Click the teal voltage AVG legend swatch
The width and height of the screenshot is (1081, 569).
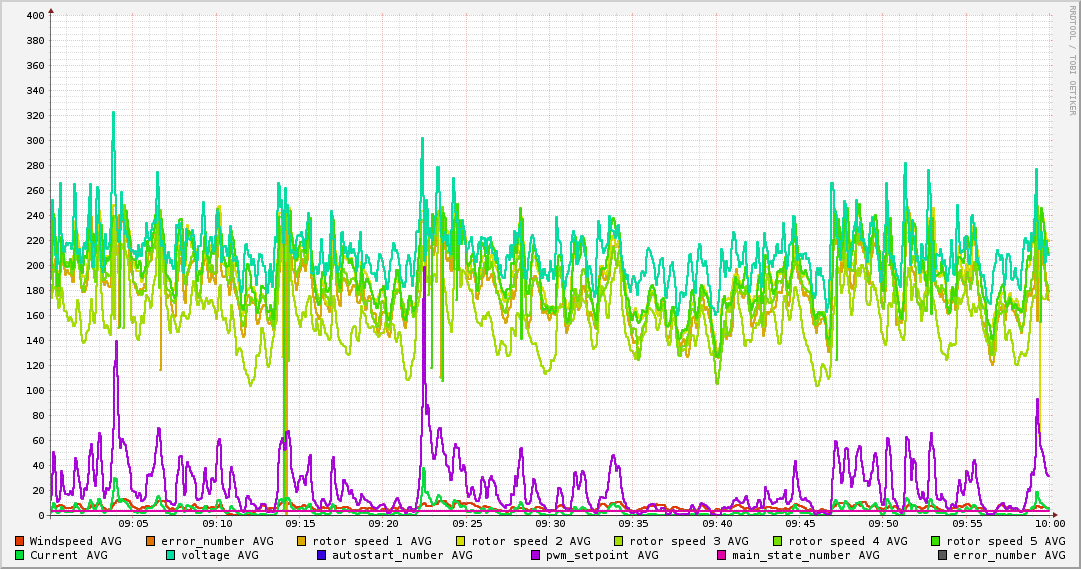pos(170,555)
